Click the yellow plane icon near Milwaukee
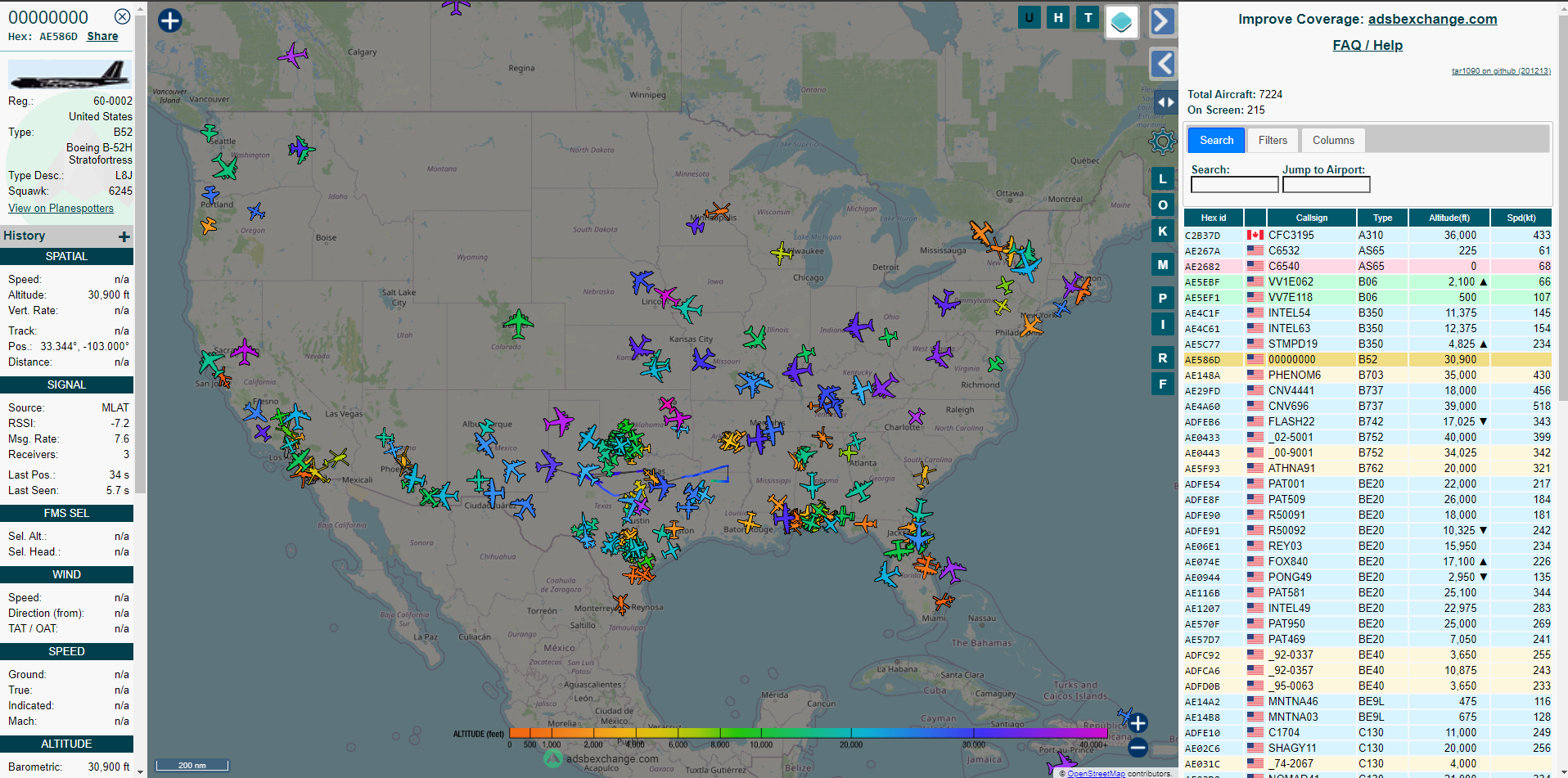This screenshot has width=1568, height=778. coord(782,254)
